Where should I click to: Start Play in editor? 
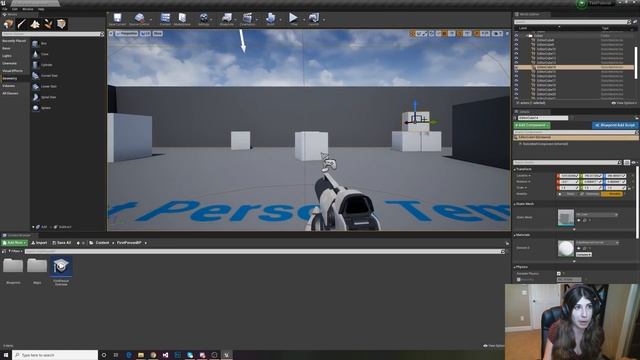click(293, 19)
